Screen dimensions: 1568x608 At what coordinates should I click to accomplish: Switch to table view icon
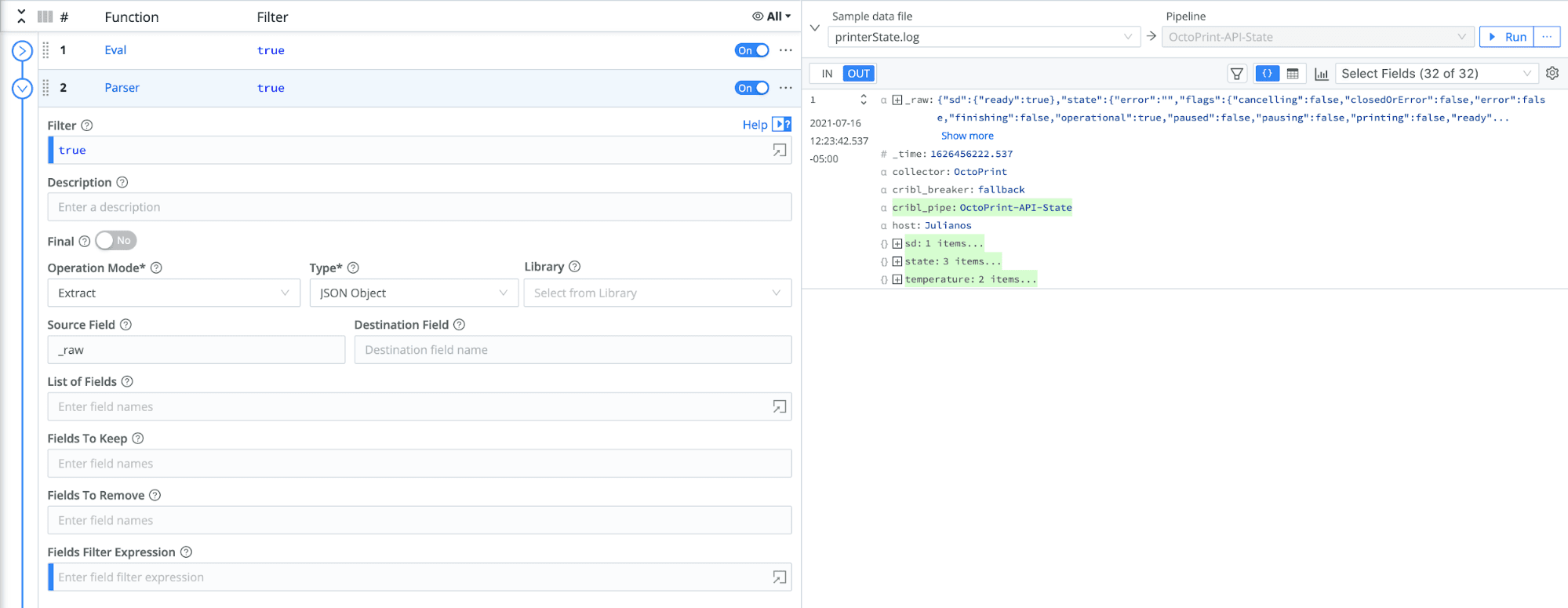[1293, 74]
